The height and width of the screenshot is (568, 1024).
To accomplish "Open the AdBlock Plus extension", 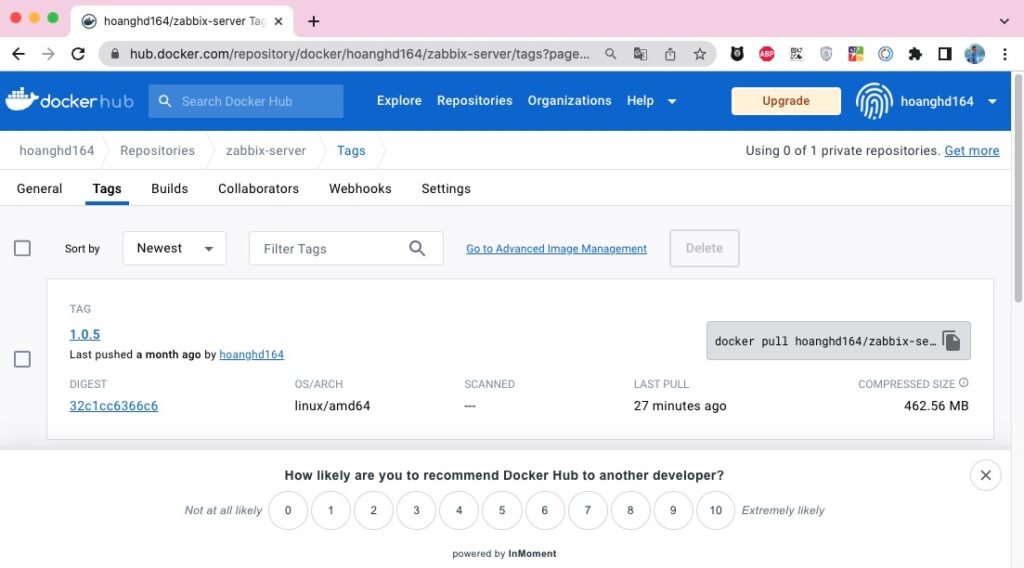I will click(767, 54).
